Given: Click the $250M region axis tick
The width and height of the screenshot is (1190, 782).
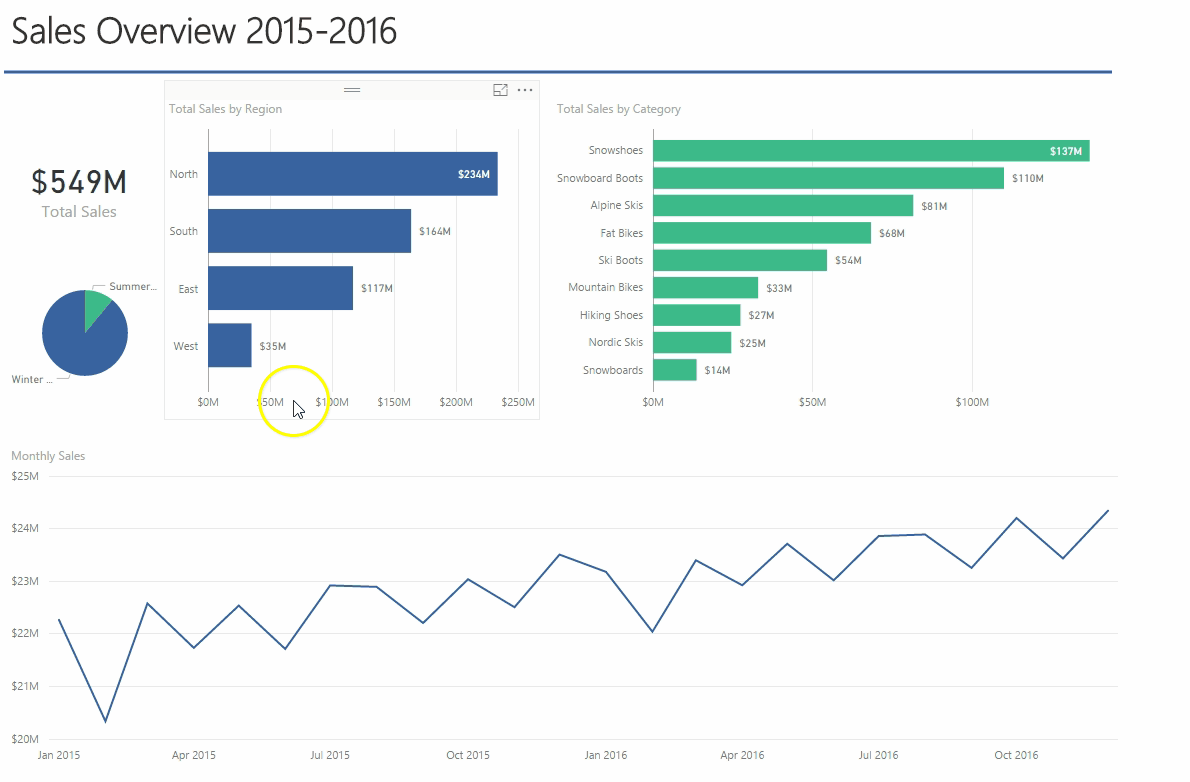Looking at the screenshot, I should [x=518, y=402].
